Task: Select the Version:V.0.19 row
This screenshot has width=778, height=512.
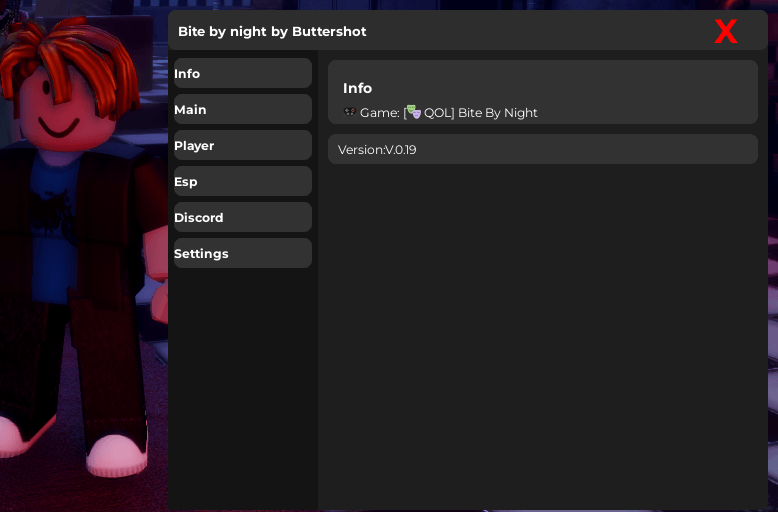Action: (543, 149)
